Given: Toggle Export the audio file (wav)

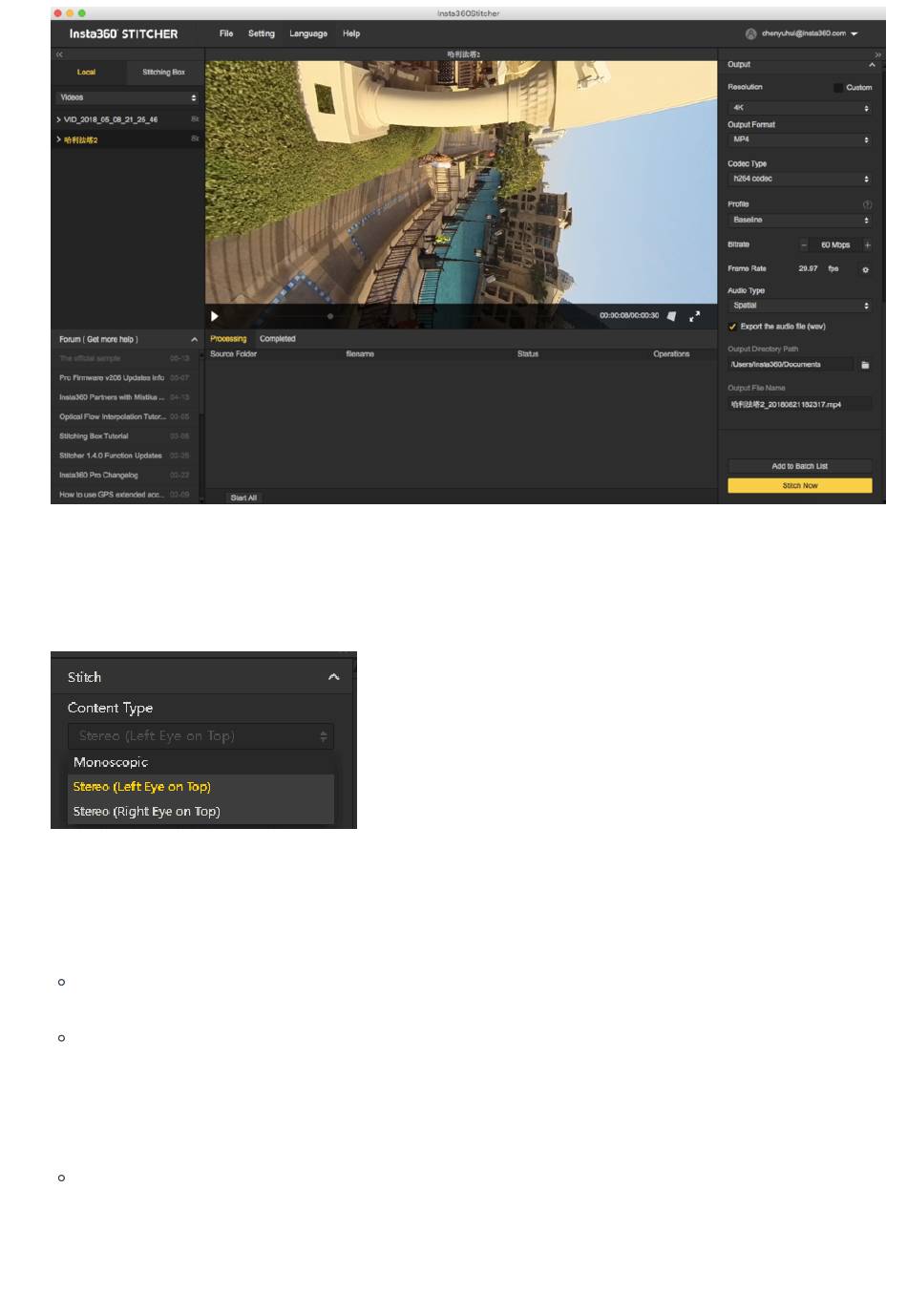Looking at the screenshot, I should tap(733, 327).
